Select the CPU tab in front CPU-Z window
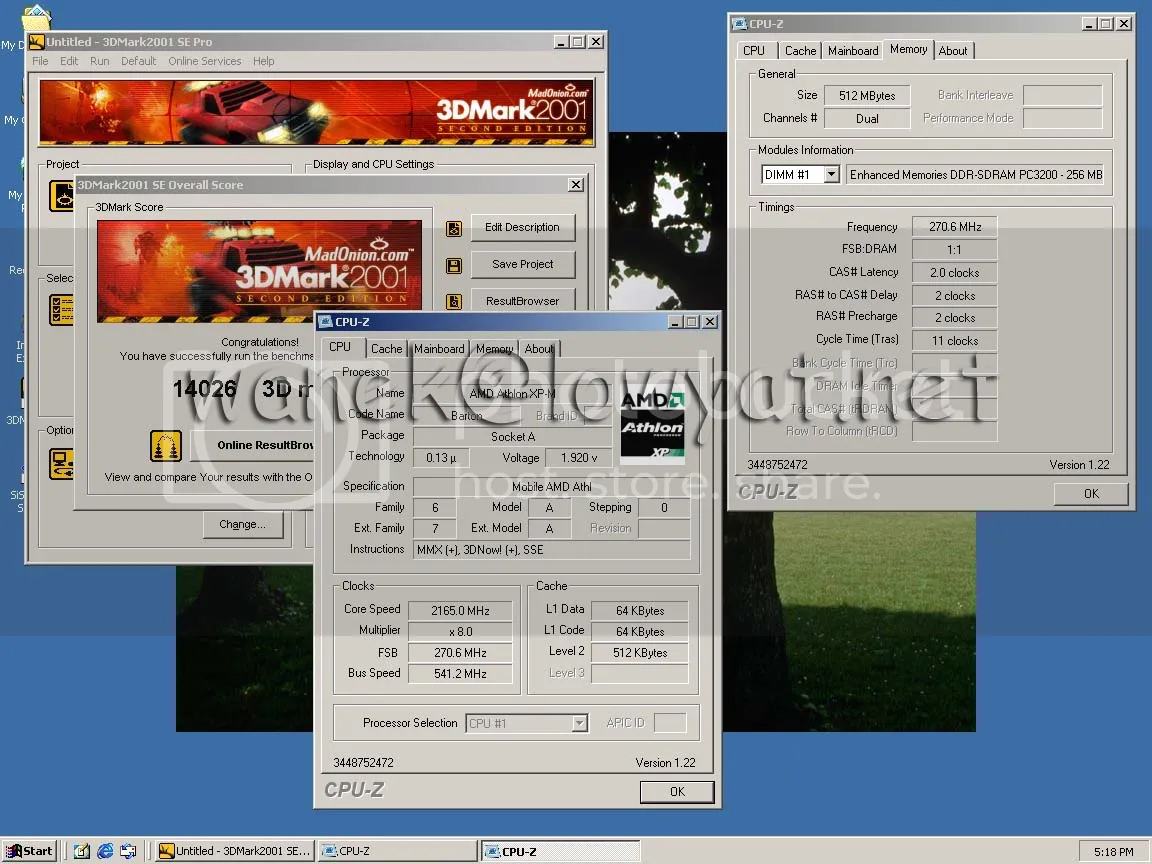1152x864 pixels. click(x=339, y=347)
